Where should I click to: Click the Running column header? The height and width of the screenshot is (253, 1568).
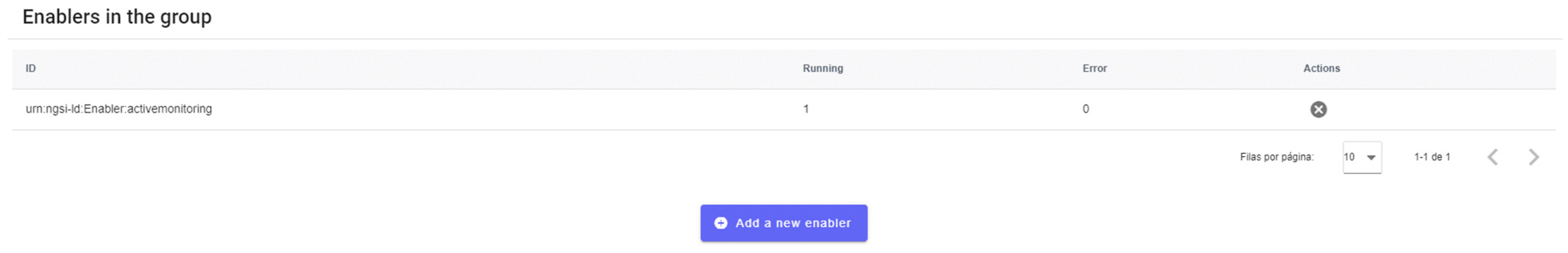[x=822, y=68]
